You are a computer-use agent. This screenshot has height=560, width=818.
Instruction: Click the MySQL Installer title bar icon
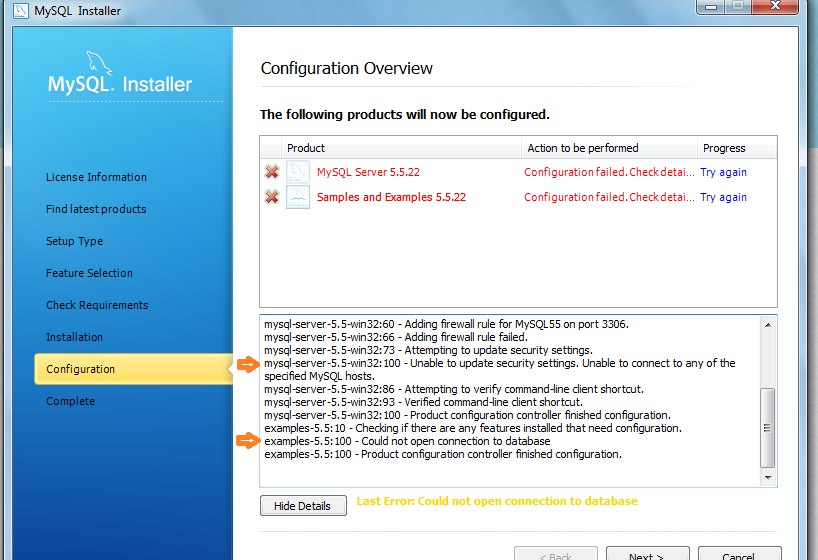[x=20, y=10]
